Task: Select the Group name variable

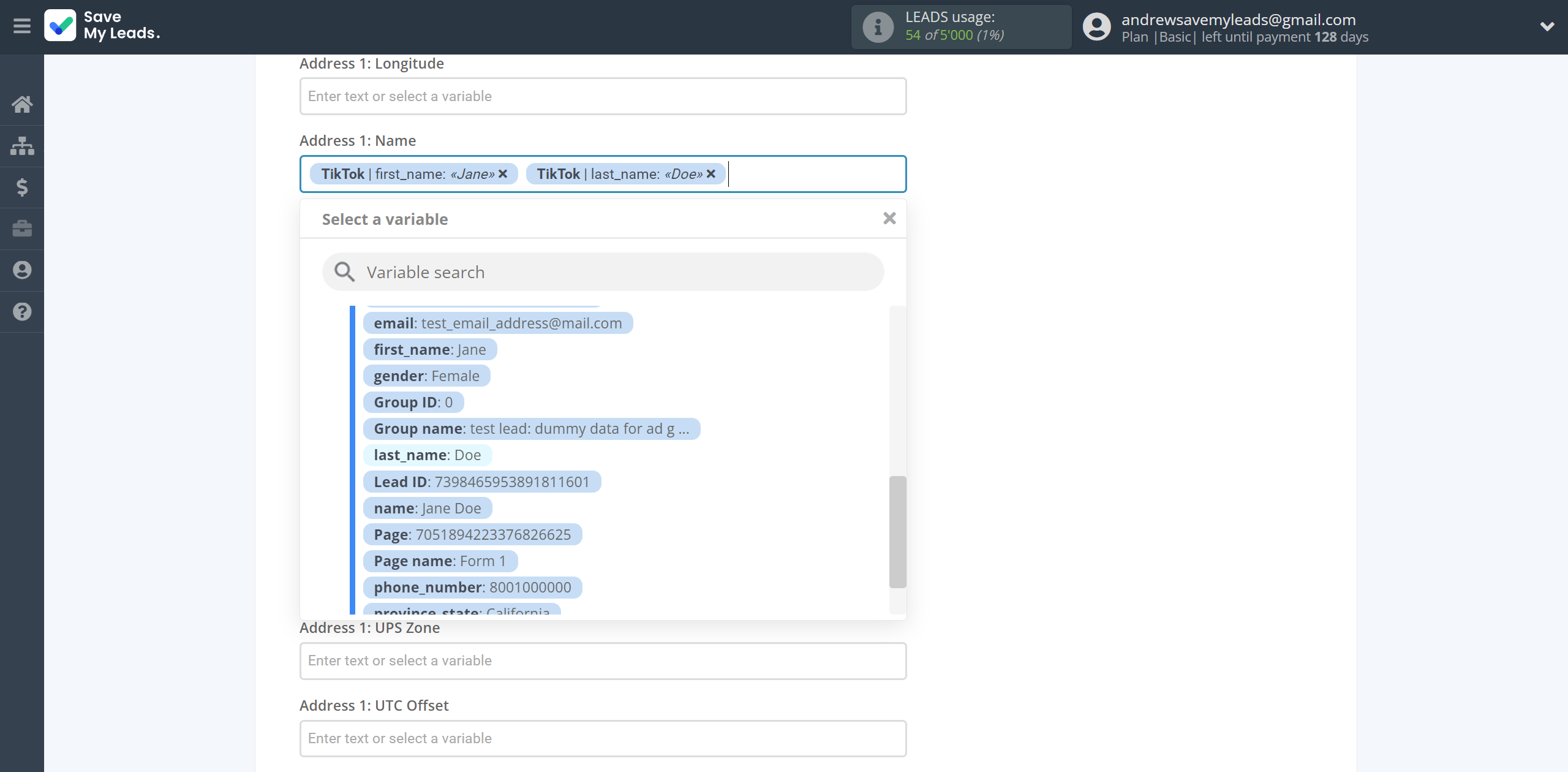Action: (532, 429)
